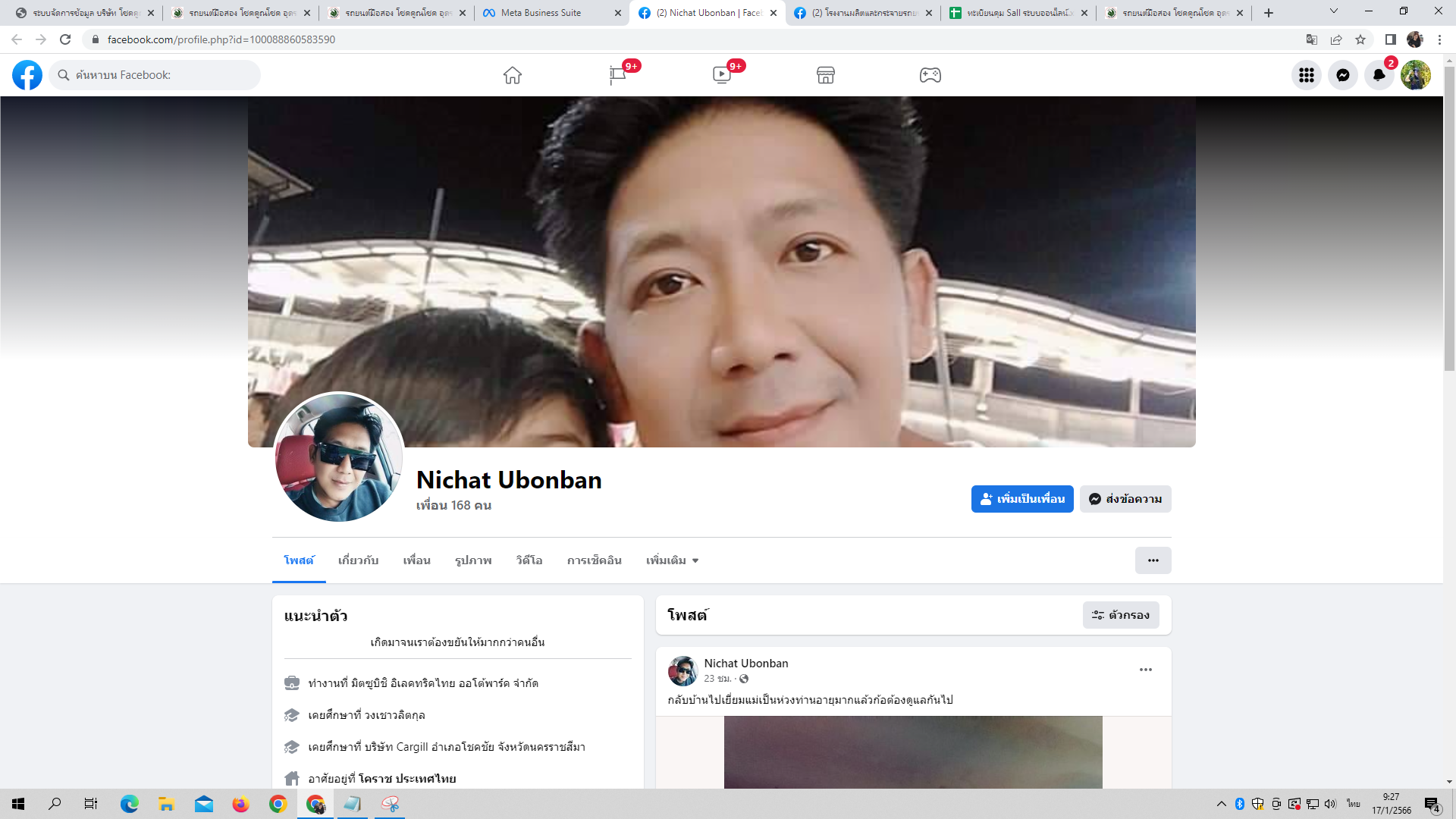Open Pages flag icon
The height and width of the screenshot is (819, 1456).
(617, 75)
